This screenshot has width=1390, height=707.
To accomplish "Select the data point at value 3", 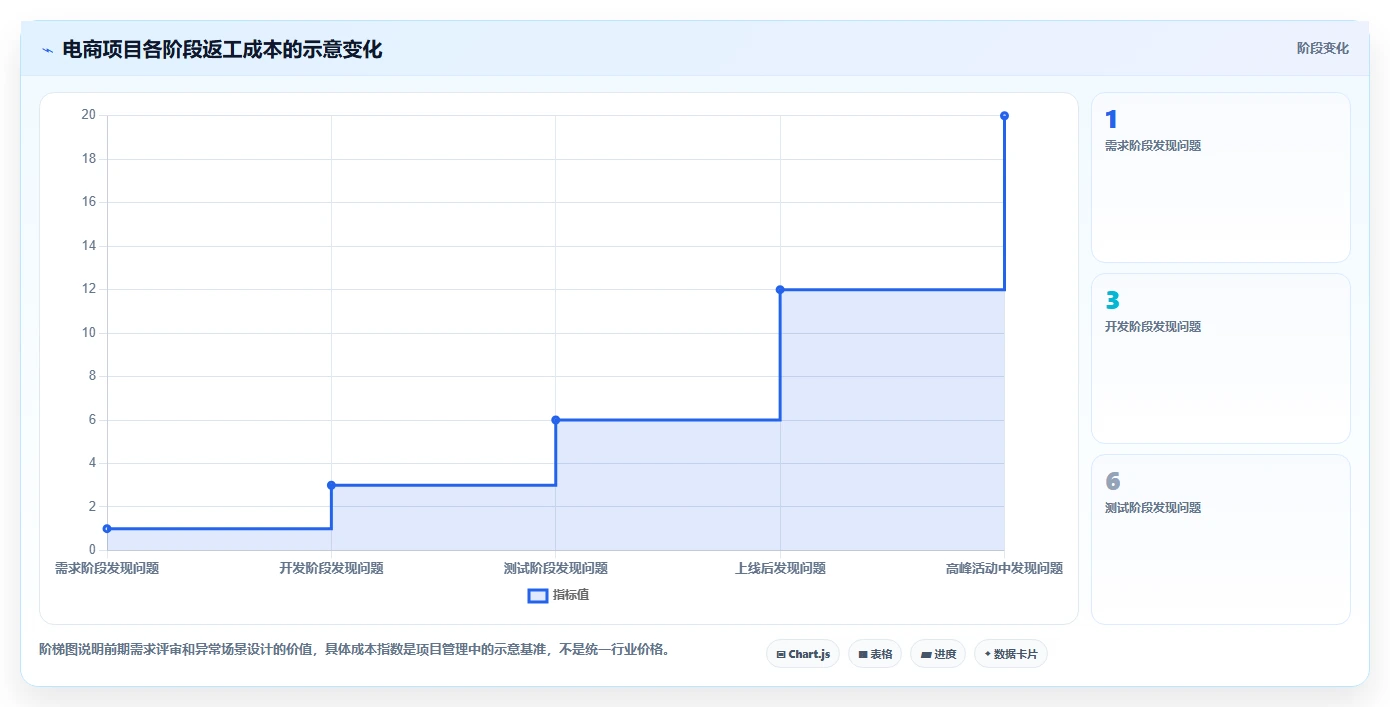I will click(x=331, y=485).
